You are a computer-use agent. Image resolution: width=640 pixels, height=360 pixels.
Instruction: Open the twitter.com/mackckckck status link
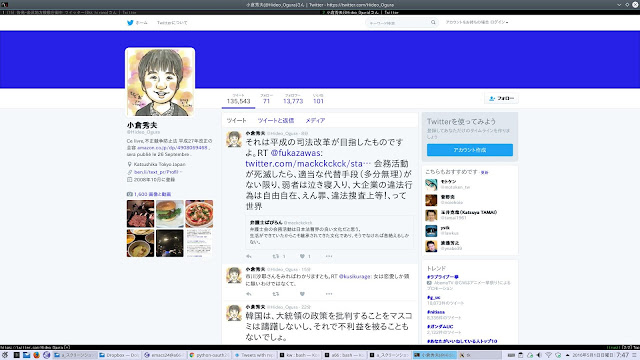tap(308, 164)
